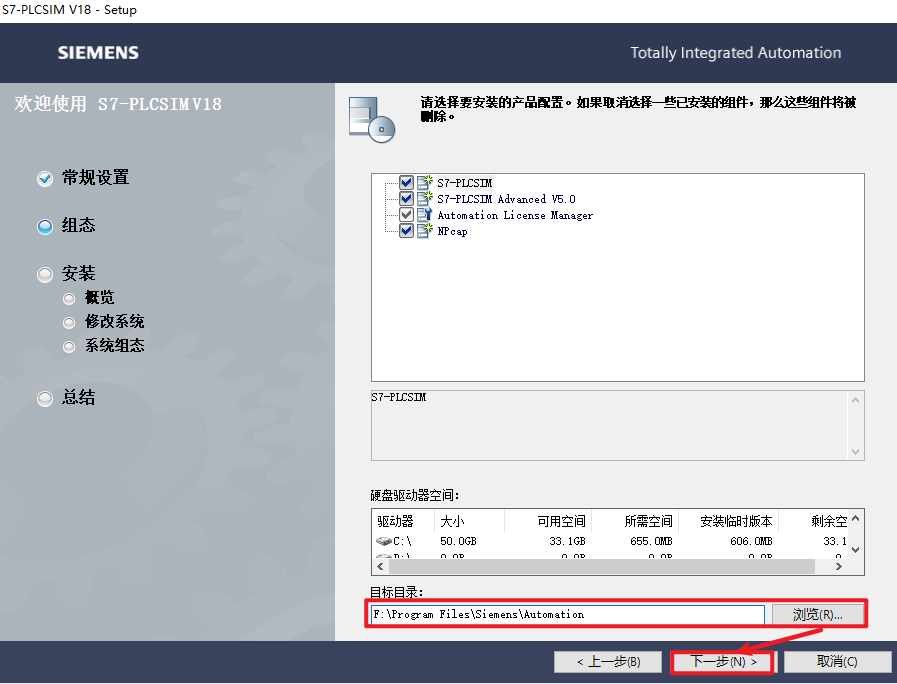Click the S7-PLCSIM package icon in tree
This screenshot has width=897, height=684.
click(x=424, y=182)
